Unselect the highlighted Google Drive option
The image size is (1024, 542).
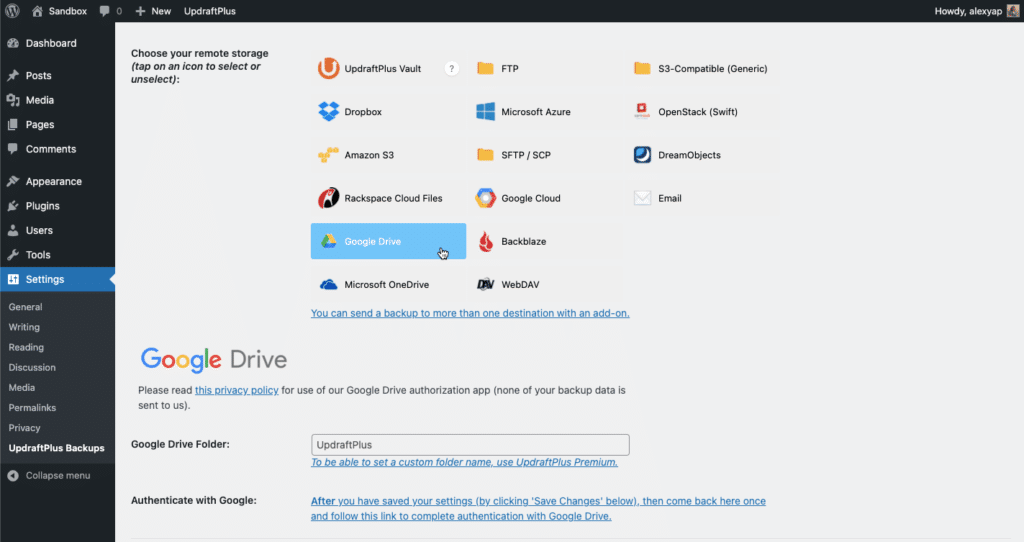388,241
